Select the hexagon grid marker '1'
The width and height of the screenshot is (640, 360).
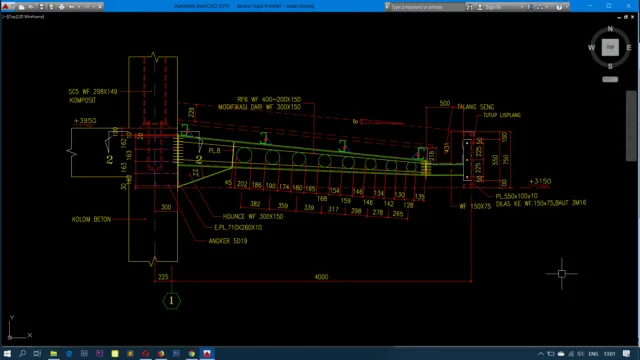[x=171, y=301]
